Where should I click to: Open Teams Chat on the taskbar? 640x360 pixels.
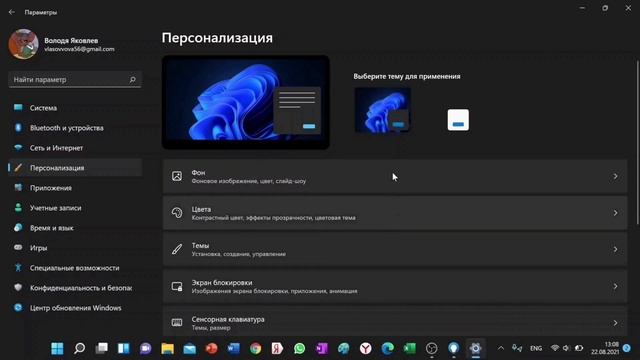[145, 348]
